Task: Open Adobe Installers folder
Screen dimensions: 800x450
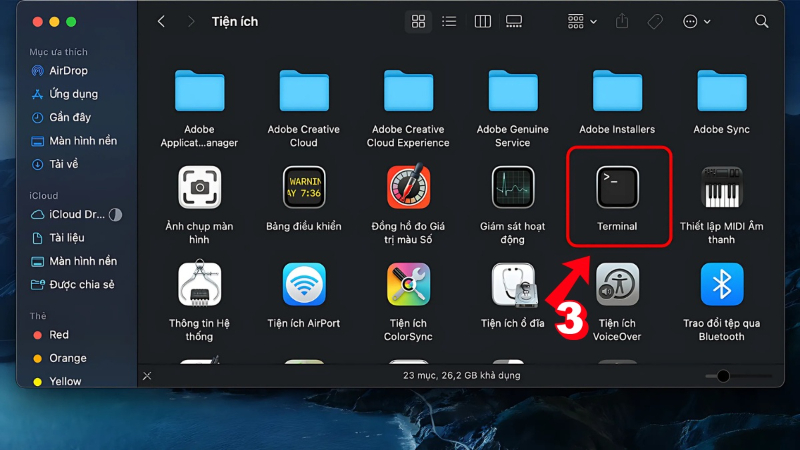Action: point(617,91)
